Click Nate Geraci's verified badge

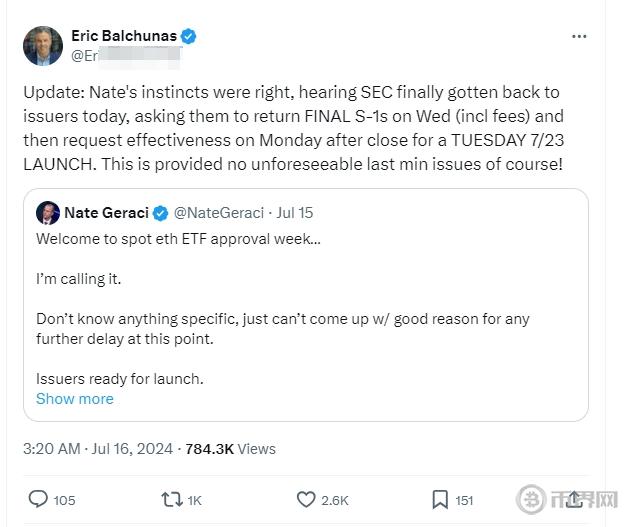tap(159, 212)
